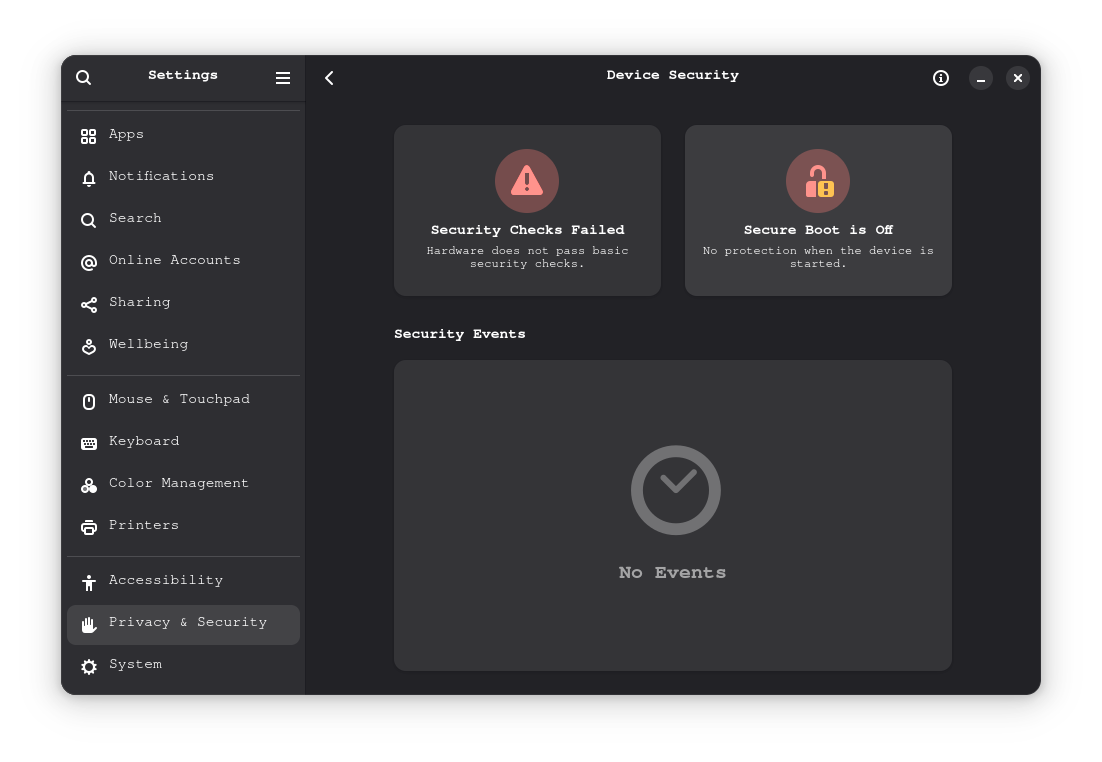
Task: Click the System gear icon
Action: [x=89, y=666]
